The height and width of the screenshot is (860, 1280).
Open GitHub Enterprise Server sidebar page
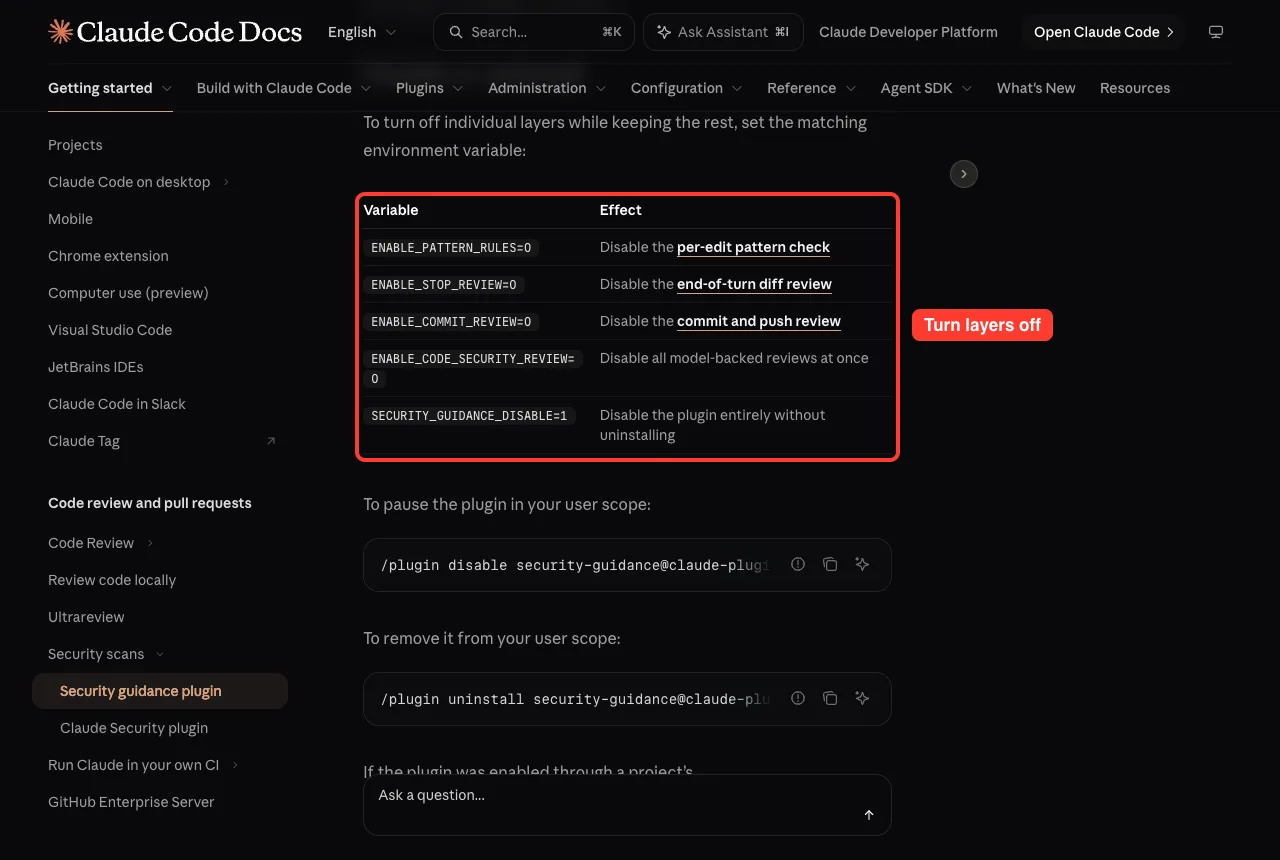pyautogui.click(x=131, y=802)
